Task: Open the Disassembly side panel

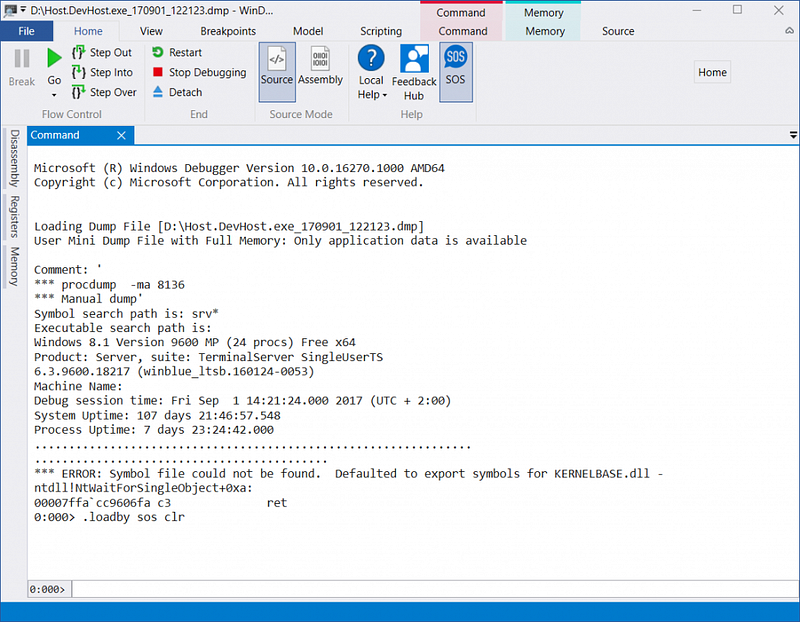Action: [x=15, y=158]
